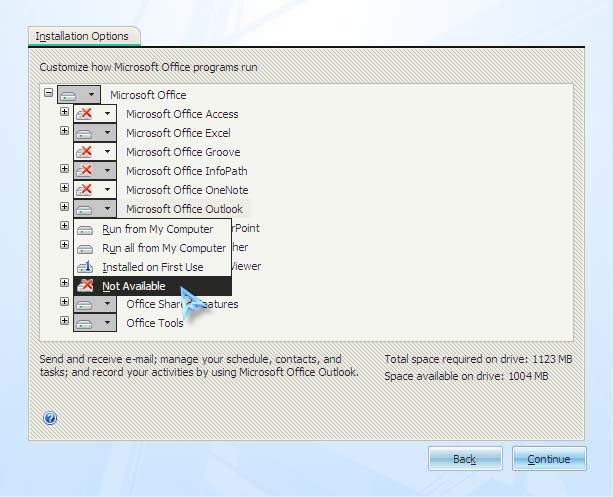Expand the Microsoft Office InfoPath node
The width and height of the screenshot is (613, 497).
click(65, 169)
